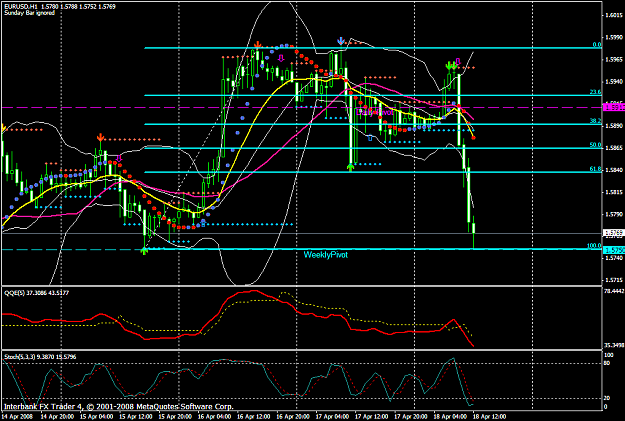Click the Fibonacci 100.0 level label
625x421 pixels.
click(594, 246)
